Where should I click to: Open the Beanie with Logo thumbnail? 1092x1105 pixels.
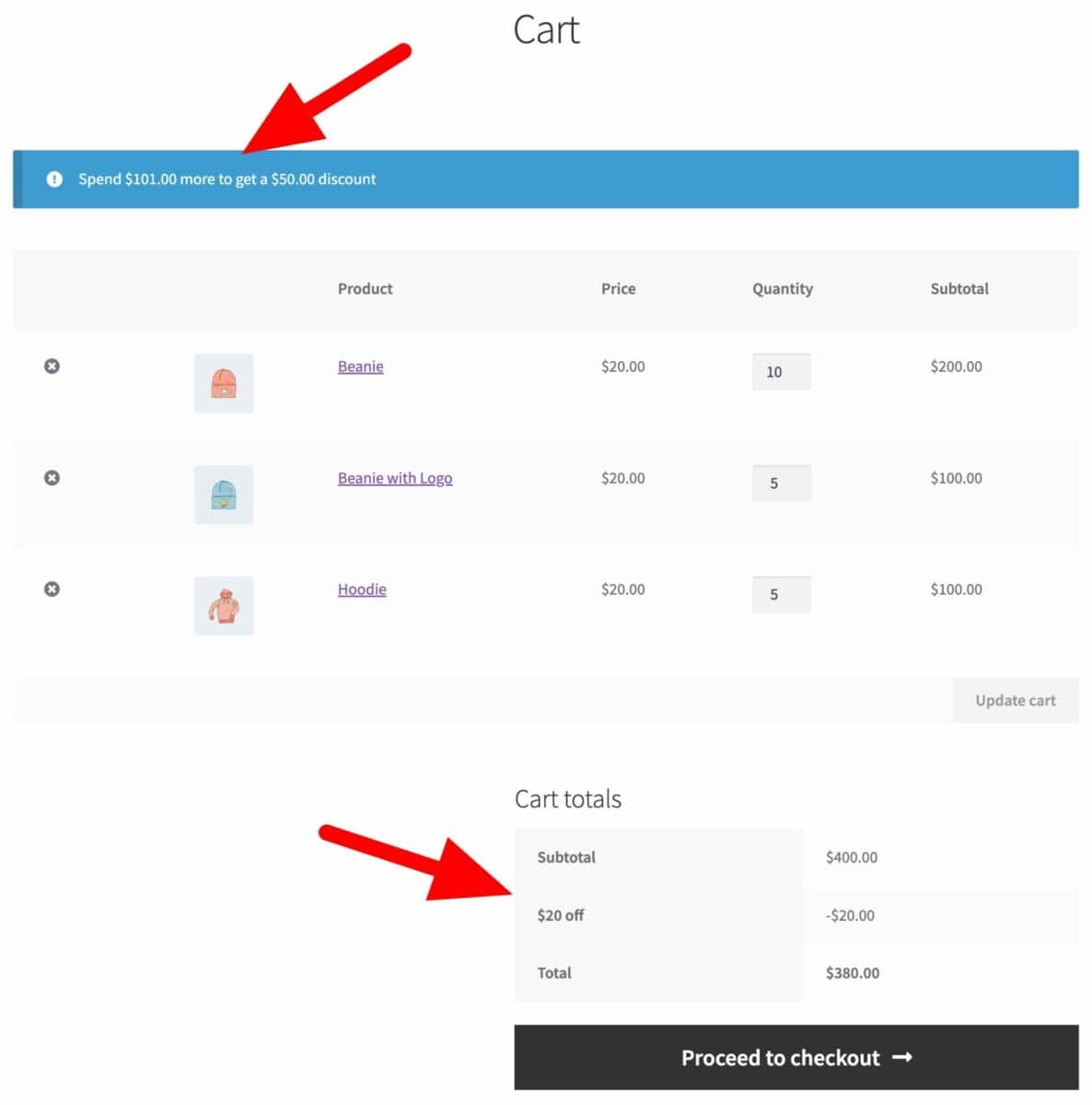point(224,495)
